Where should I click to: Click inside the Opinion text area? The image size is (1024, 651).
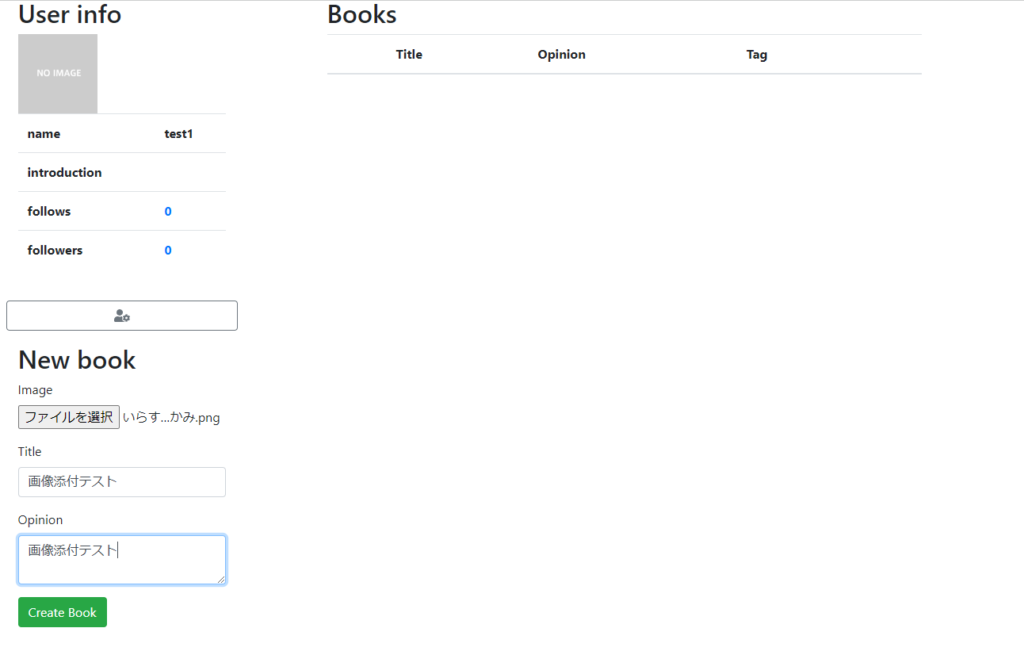(x=122, y=560)
